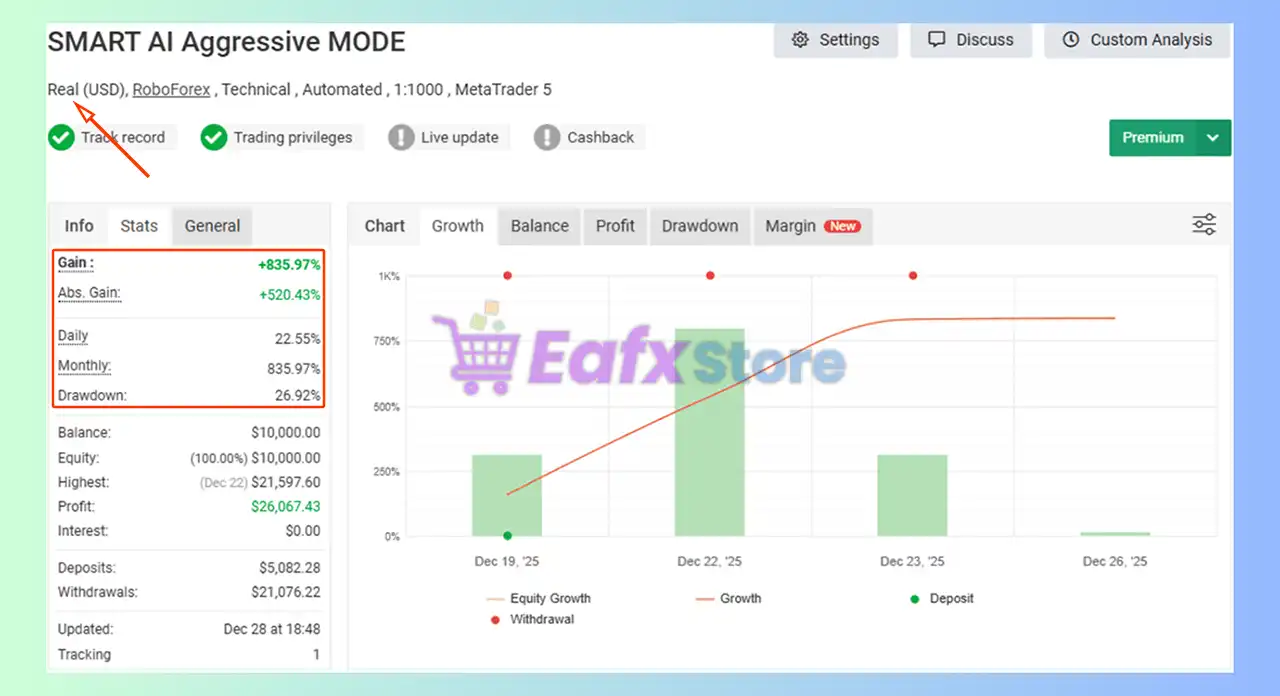Click the green Premium button
Viewport: 1280px width, 696px height.
tap(1152, 138)
